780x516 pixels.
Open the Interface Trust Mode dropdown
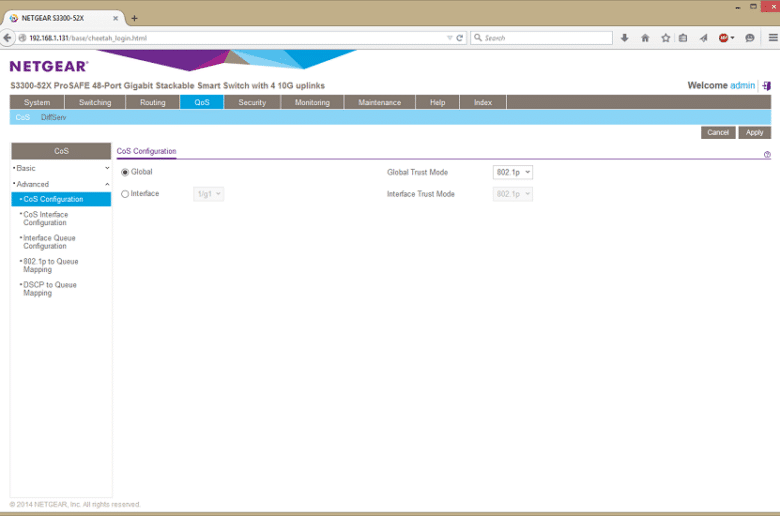coord(512,194)
